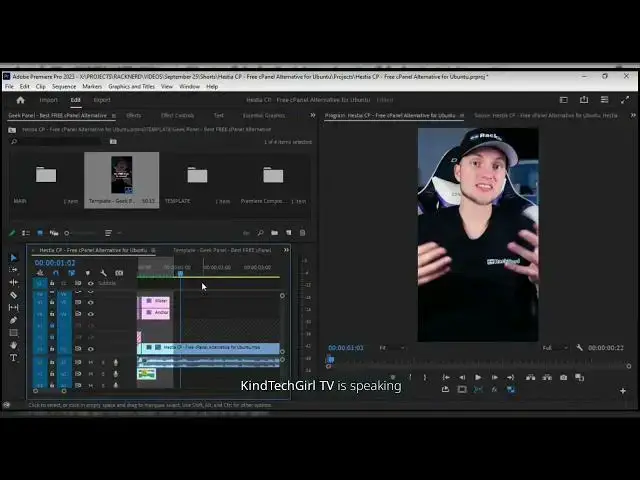This screenshot has height=480, width=640.
Task: Toggle Snap in timeline
Action: (56, 273)
